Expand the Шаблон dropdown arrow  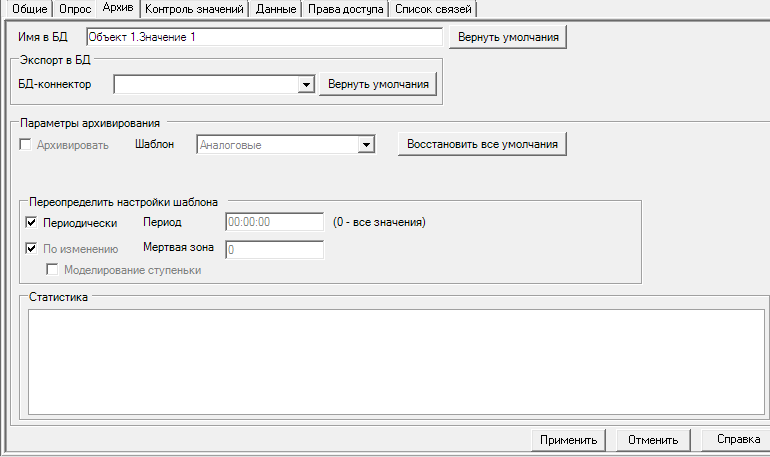click(x=366, y=145)
